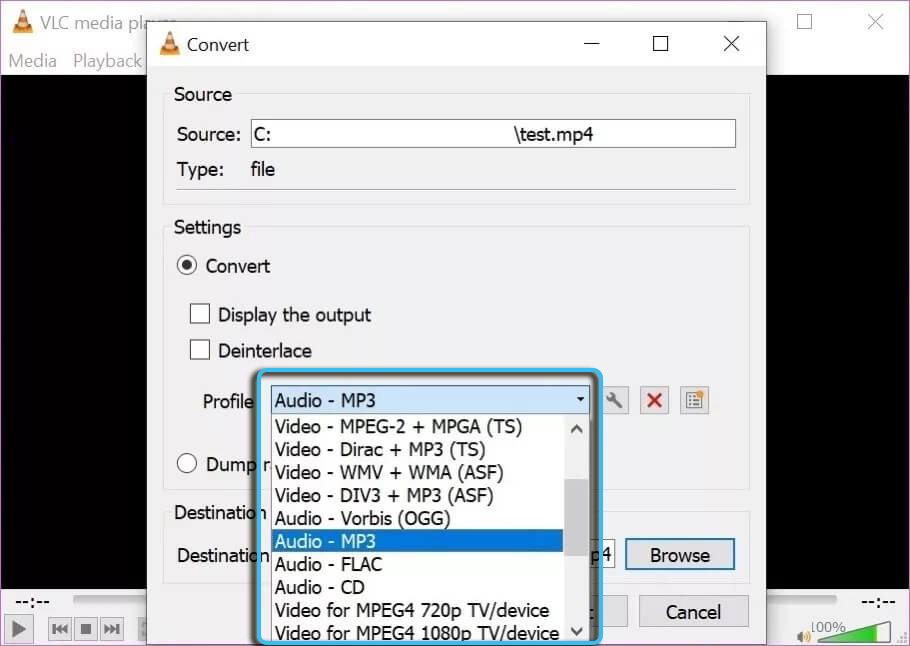Skip to next media track
The width and height of the screenshot is (910, 646).
[112, 629]
